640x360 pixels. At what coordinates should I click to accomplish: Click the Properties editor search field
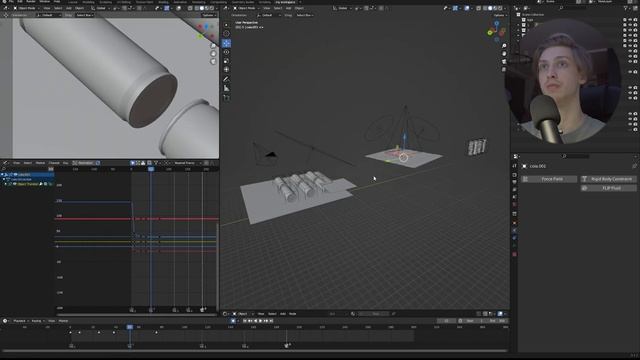[576, 156]
